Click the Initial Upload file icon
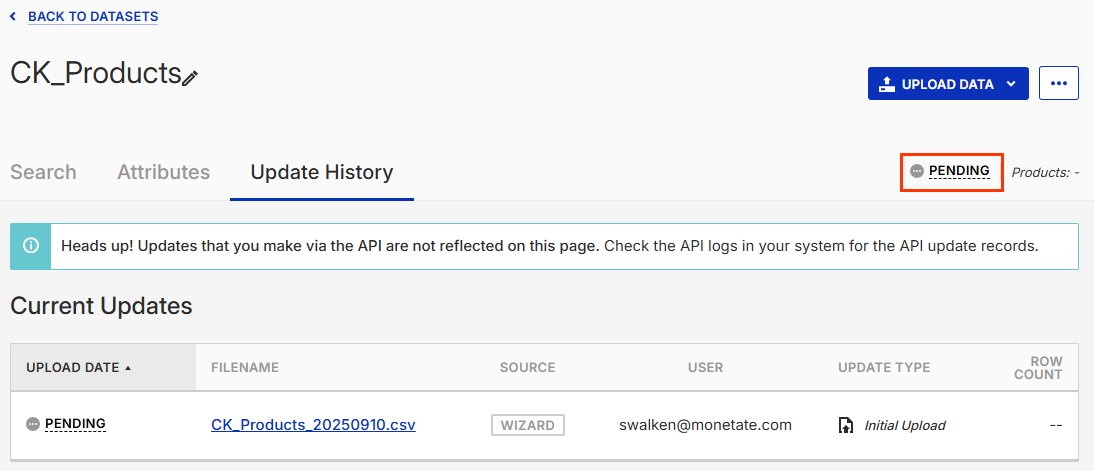Image resolution: width=1094 pixels, height=471 pixels. [x=846, y=425]
